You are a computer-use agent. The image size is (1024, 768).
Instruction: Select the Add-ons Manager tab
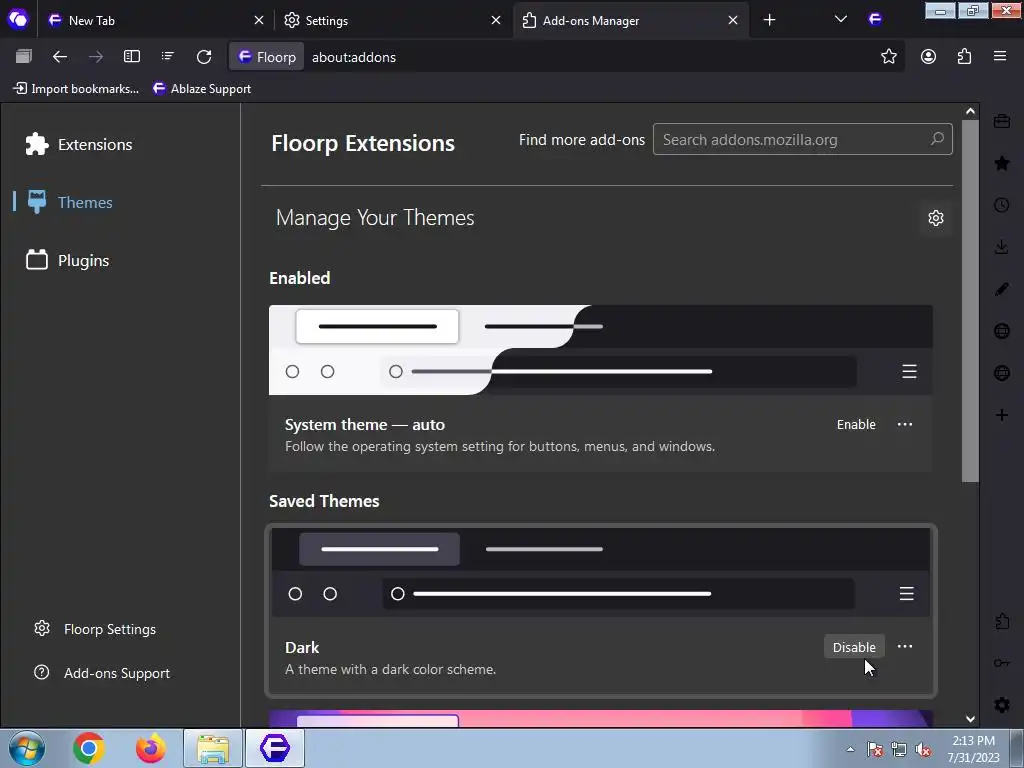point(630,20)
